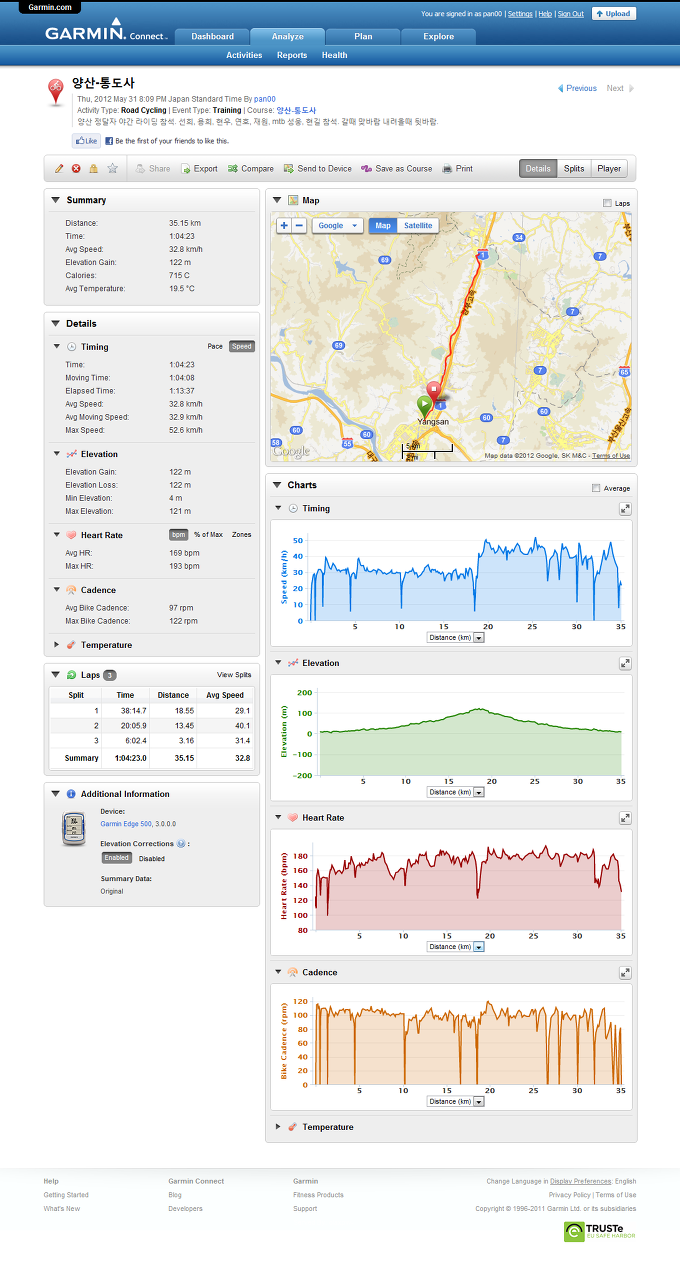Enlarge the Timing chart

625,508
